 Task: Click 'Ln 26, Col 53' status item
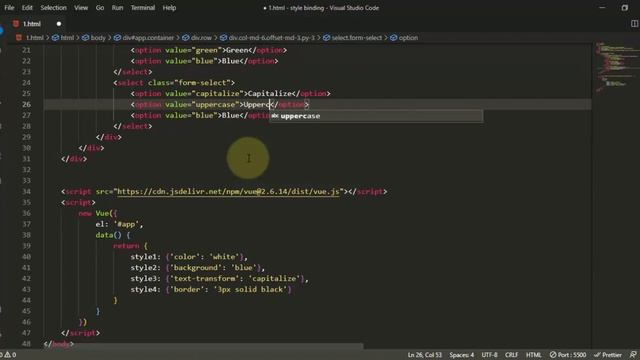tap(424, 355)
